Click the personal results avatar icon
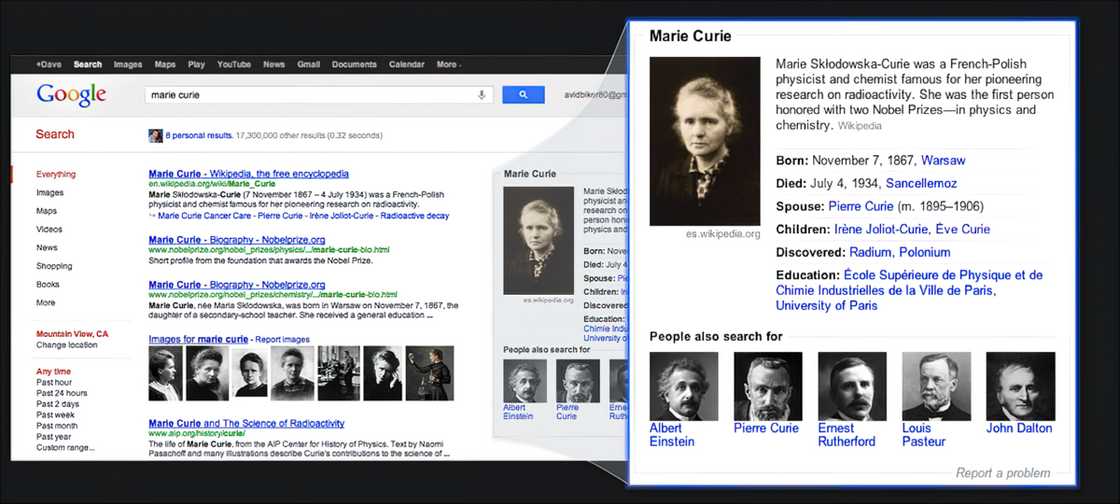 click(155, 135)
